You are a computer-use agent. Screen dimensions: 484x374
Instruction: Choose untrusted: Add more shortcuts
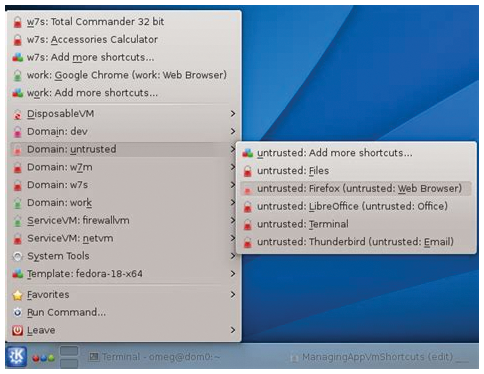coord(356,153)
